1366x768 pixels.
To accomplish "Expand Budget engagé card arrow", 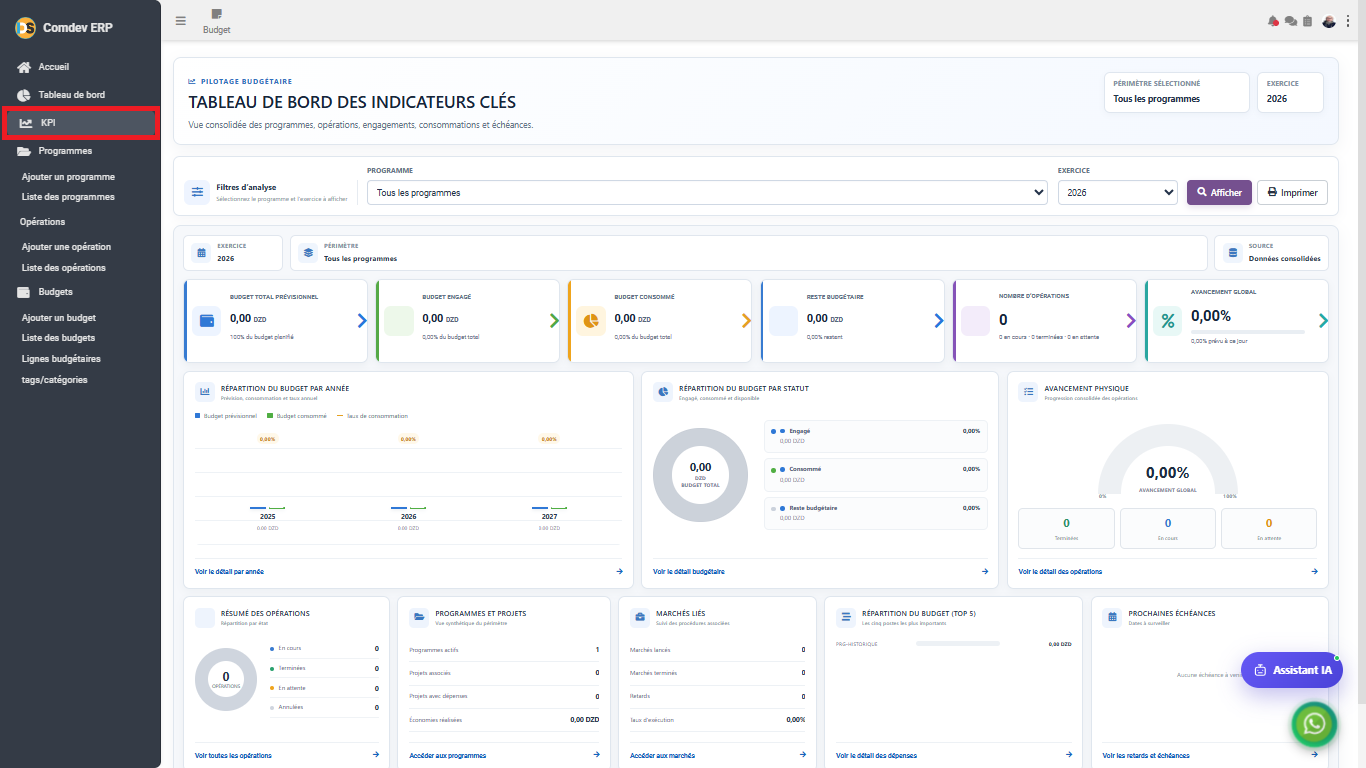I will coord(554,321).
